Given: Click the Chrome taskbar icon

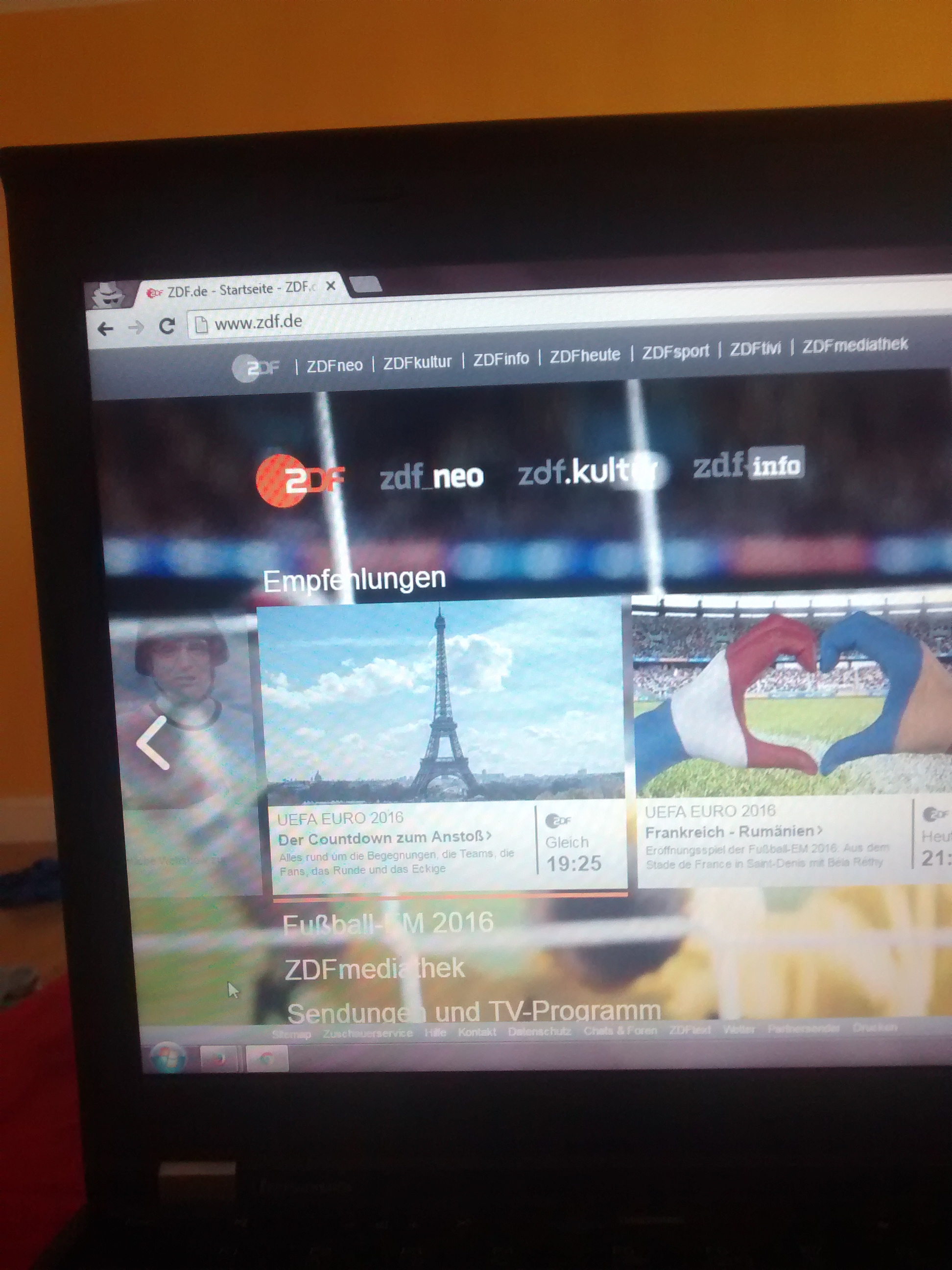Looking at the screenshot, I should click(266, 1058).
